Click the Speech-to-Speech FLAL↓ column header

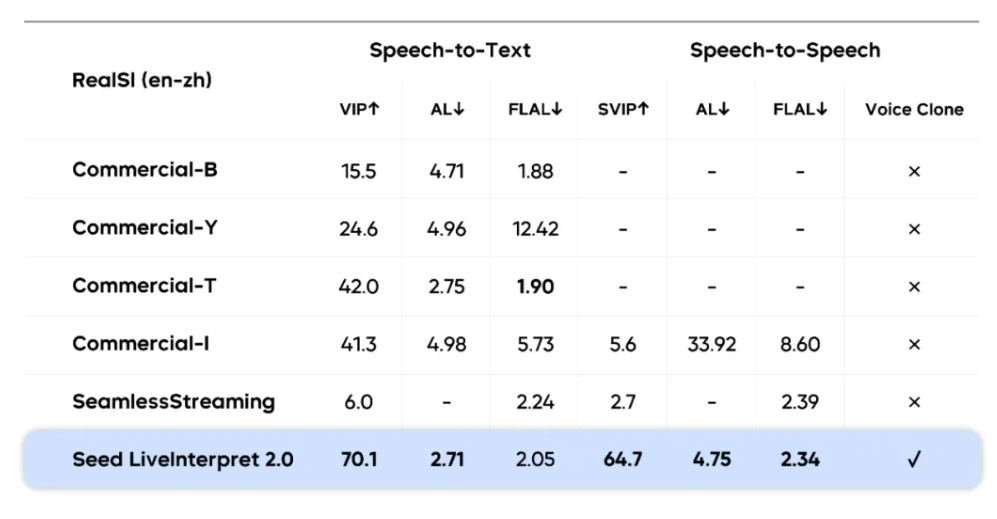tap(800, 110)
